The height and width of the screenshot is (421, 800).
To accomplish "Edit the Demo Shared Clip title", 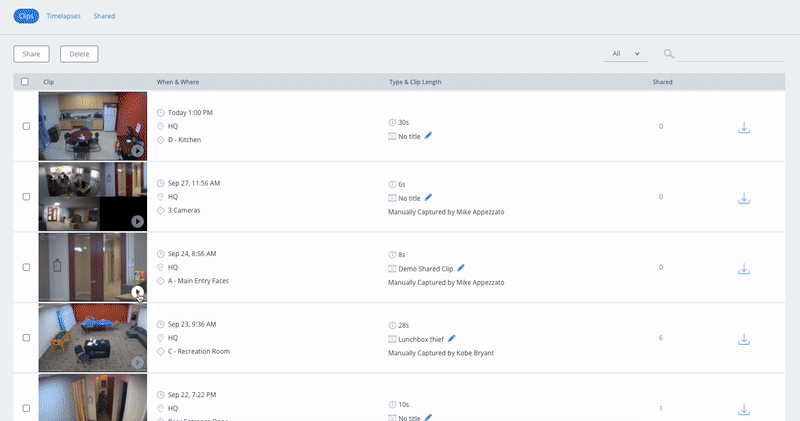I will click(461, 268).
